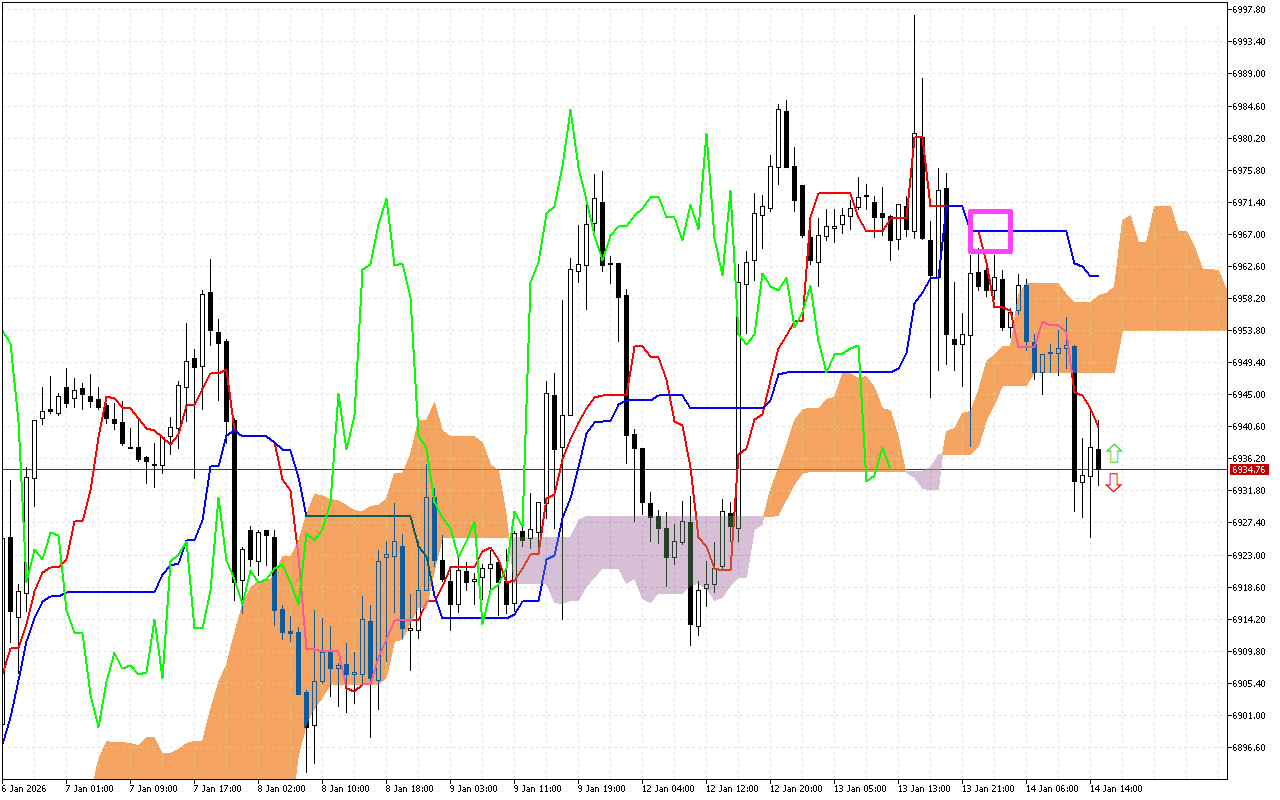Screen dimensions: 1280x800
Task: Click the green up arrow buy signal
Action: pyautogui.click(x=1114, y=451)
